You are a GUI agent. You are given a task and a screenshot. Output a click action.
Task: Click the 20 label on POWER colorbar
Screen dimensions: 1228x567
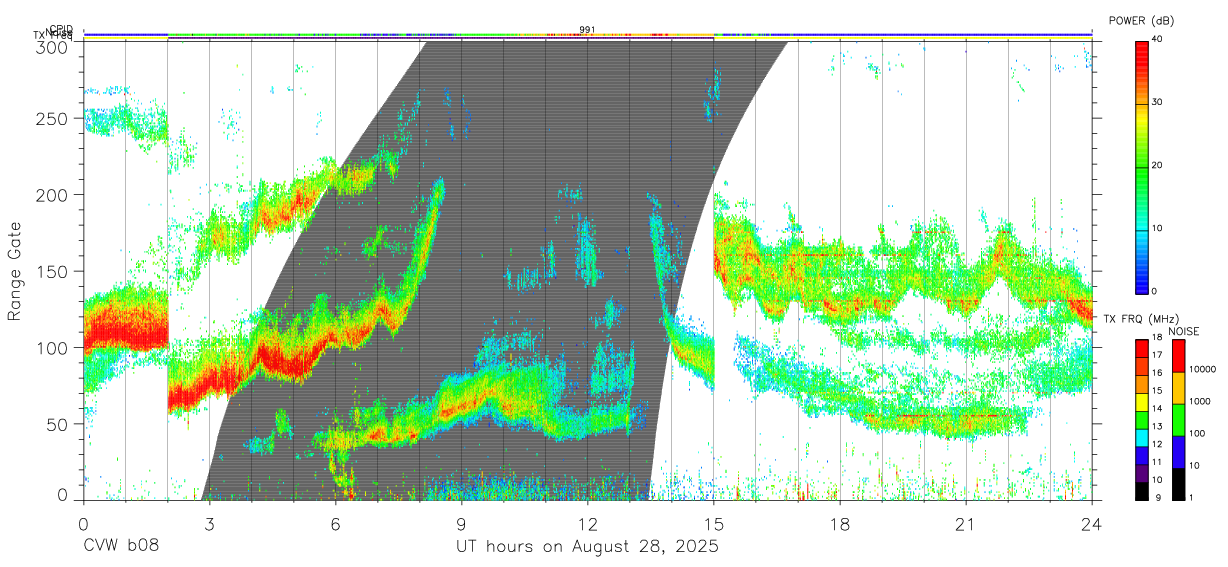point(1159,165)
